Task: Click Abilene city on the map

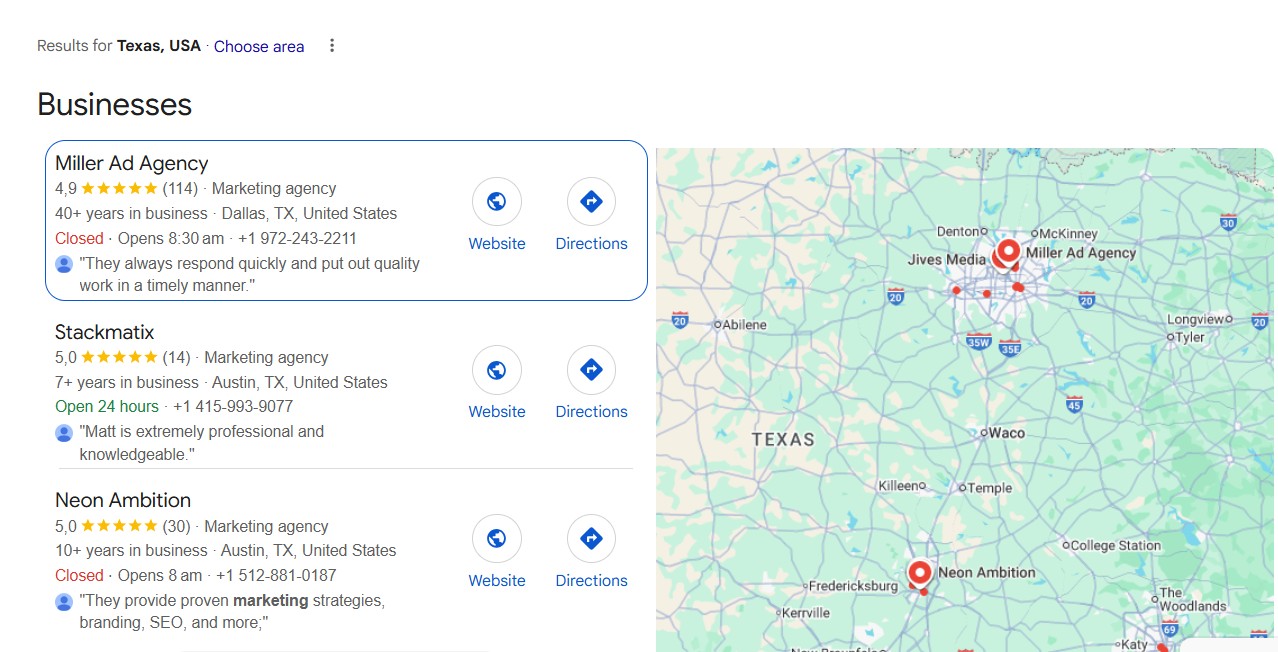Action: 740,324
